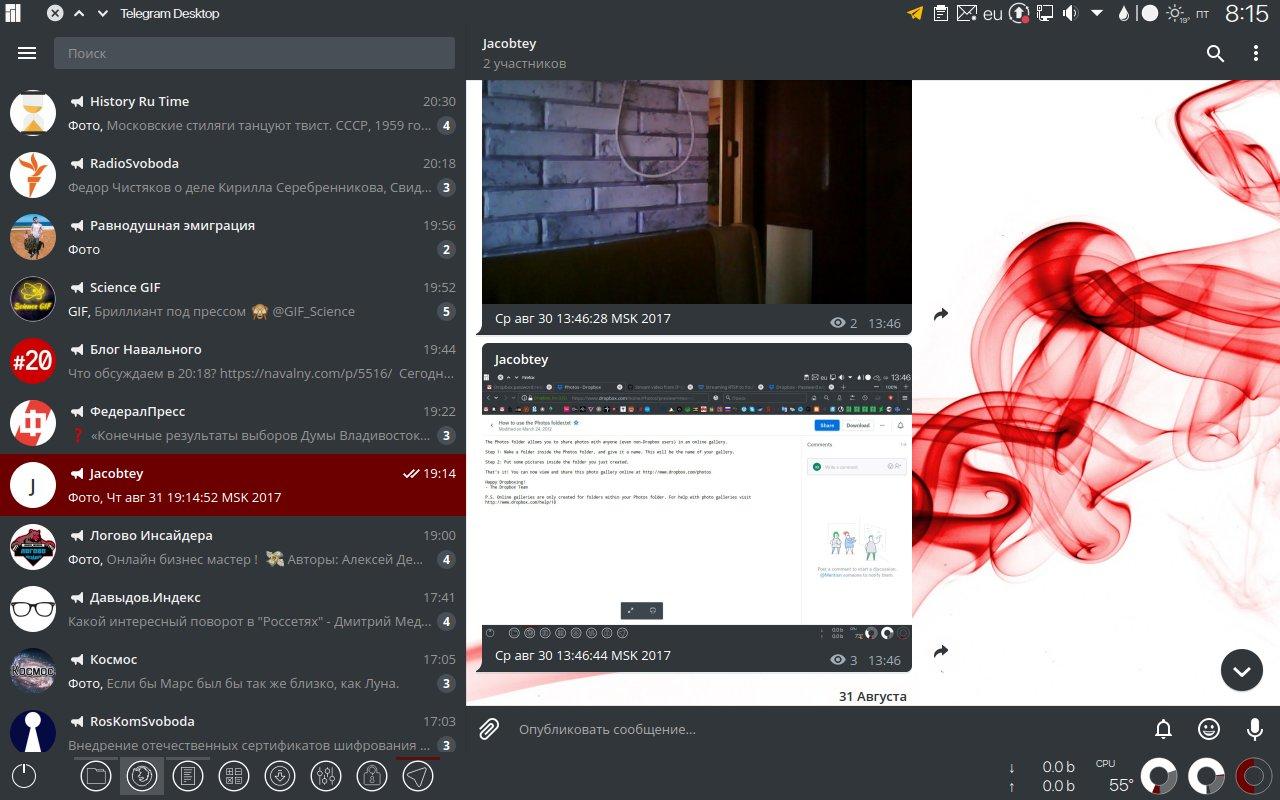Launch Firefox from the bottom panel
This screenshot has height=800, width=1280.
142,776
